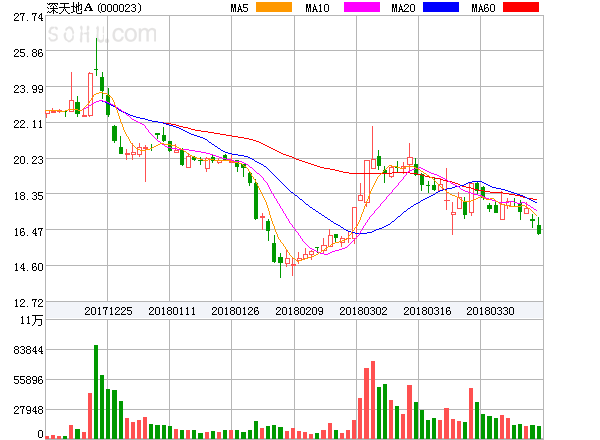Click the 16.47 price axis label

pos(28,232)
